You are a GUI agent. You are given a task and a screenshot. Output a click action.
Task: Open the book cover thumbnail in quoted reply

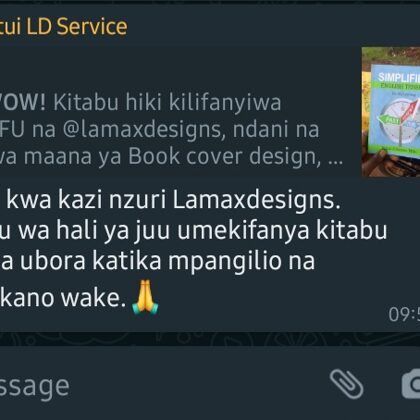click(x=391, y=112)
